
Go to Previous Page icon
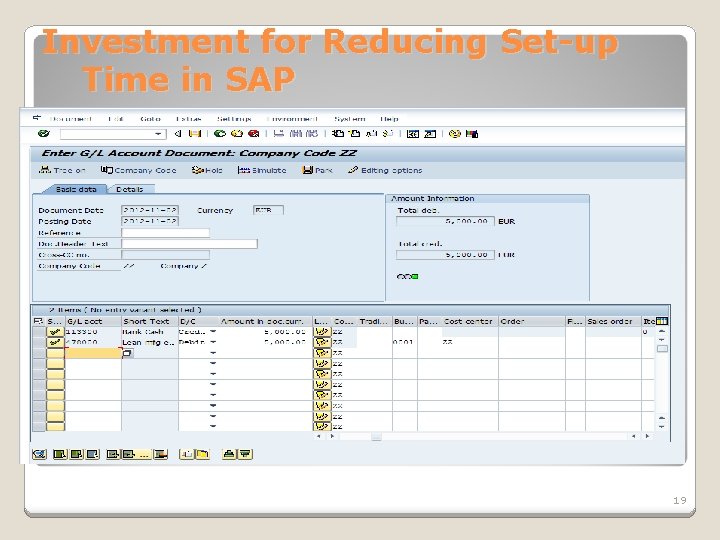pos(354,134)
